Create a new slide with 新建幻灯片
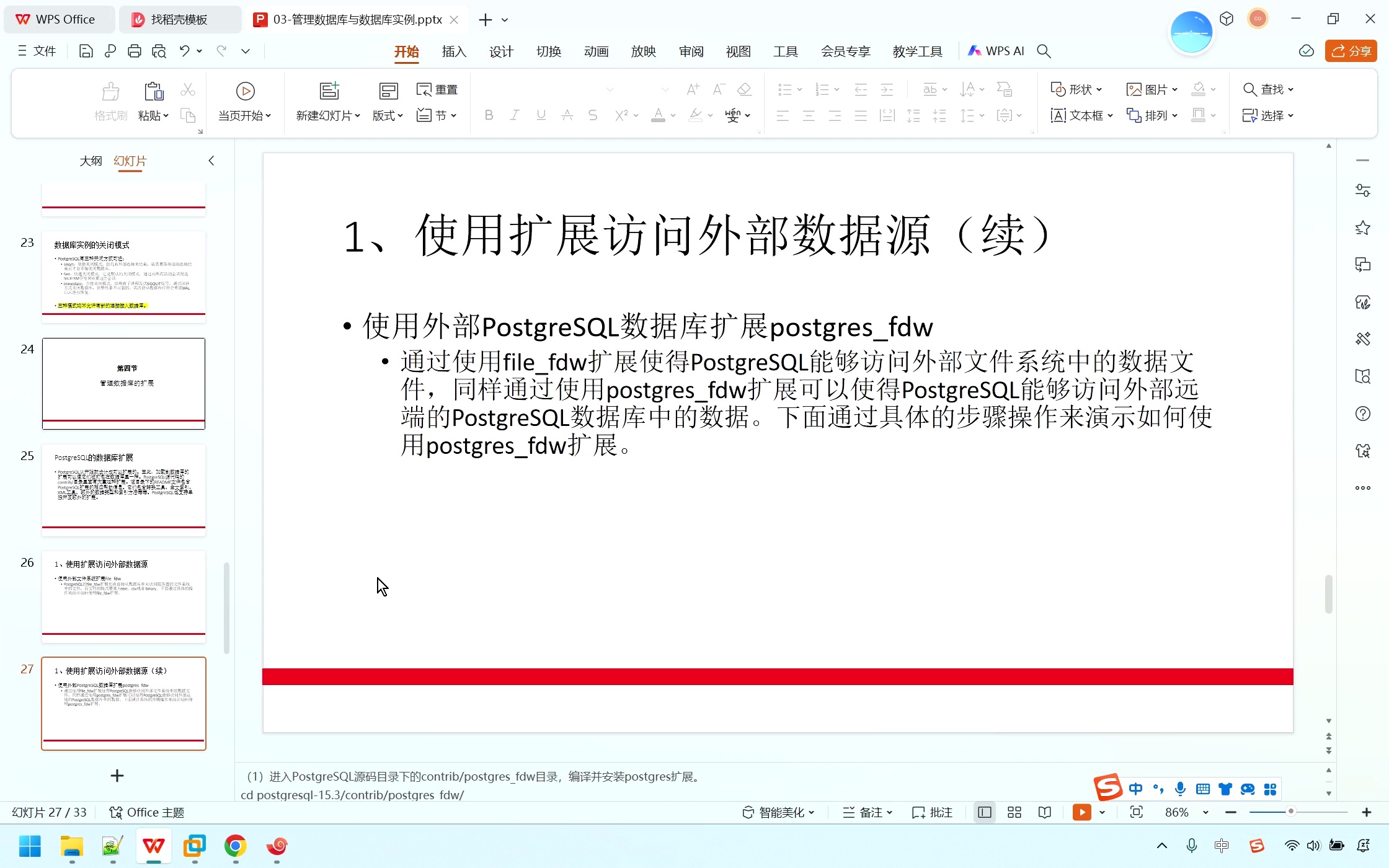The image size is (1389, 868). [x=329, y=100]
